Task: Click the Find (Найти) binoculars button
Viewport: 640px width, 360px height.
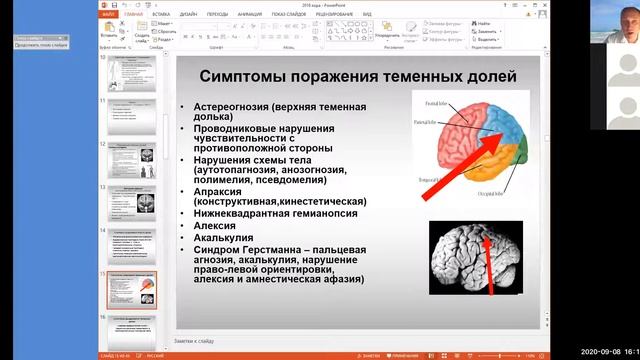Action: point(480,24)
